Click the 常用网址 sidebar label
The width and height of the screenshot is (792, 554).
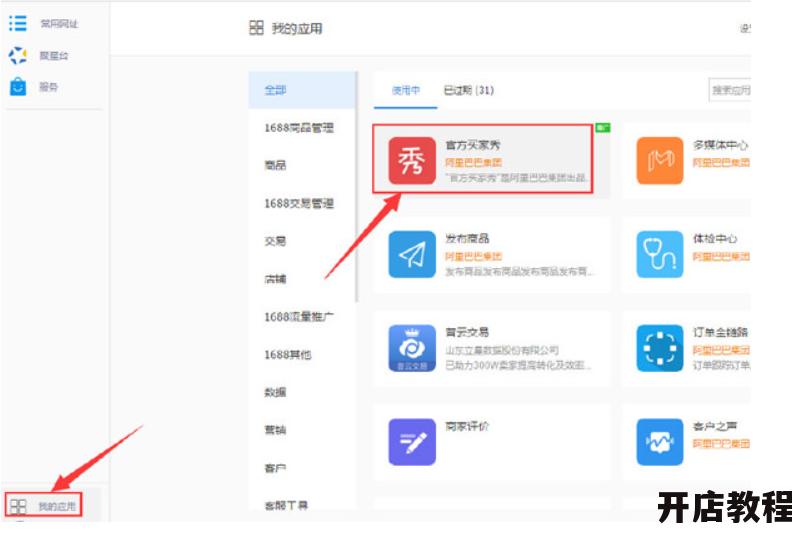coord(59,24)
